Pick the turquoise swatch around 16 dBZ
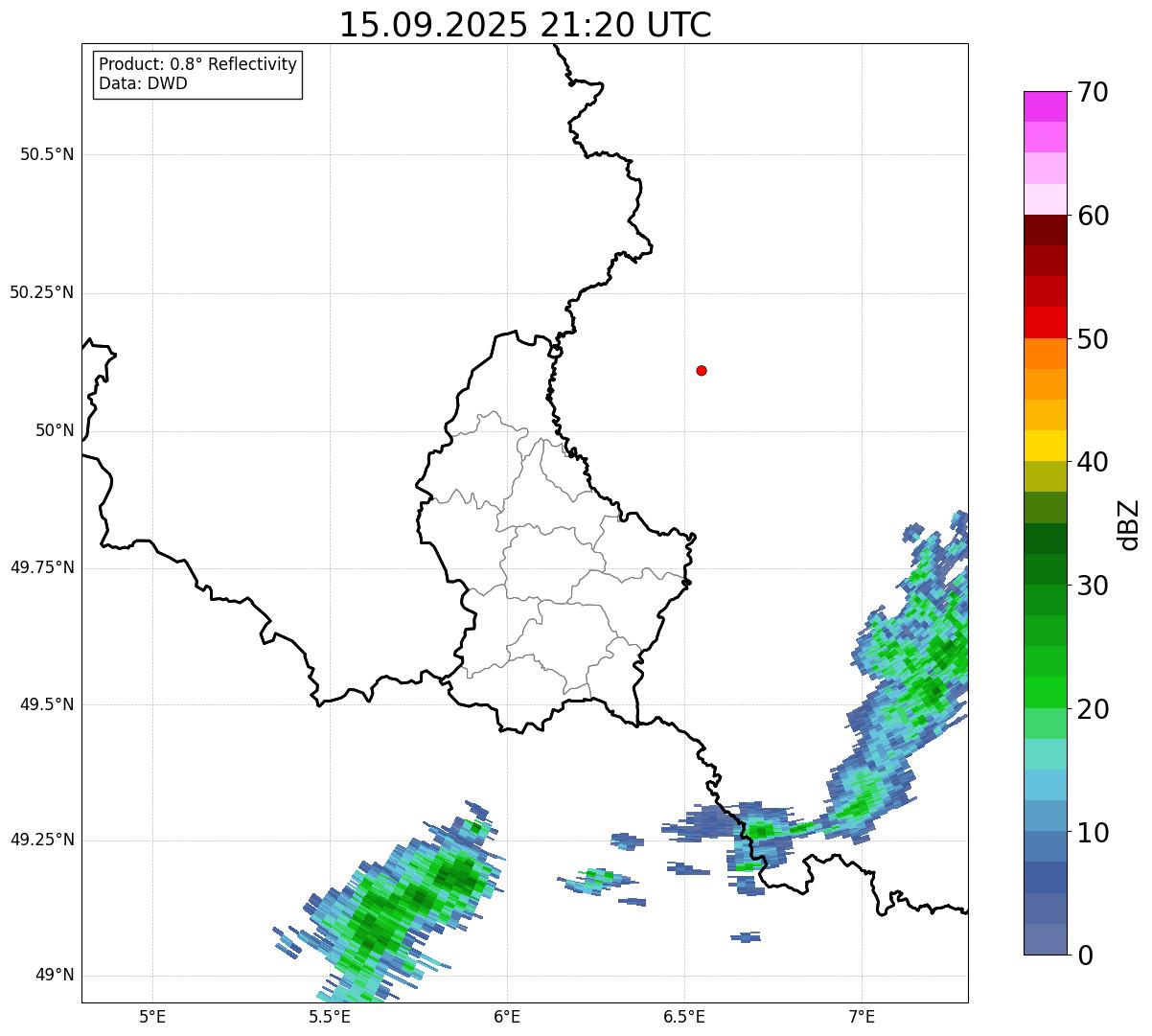The image size is (1152, 1036). (1045, 754)
